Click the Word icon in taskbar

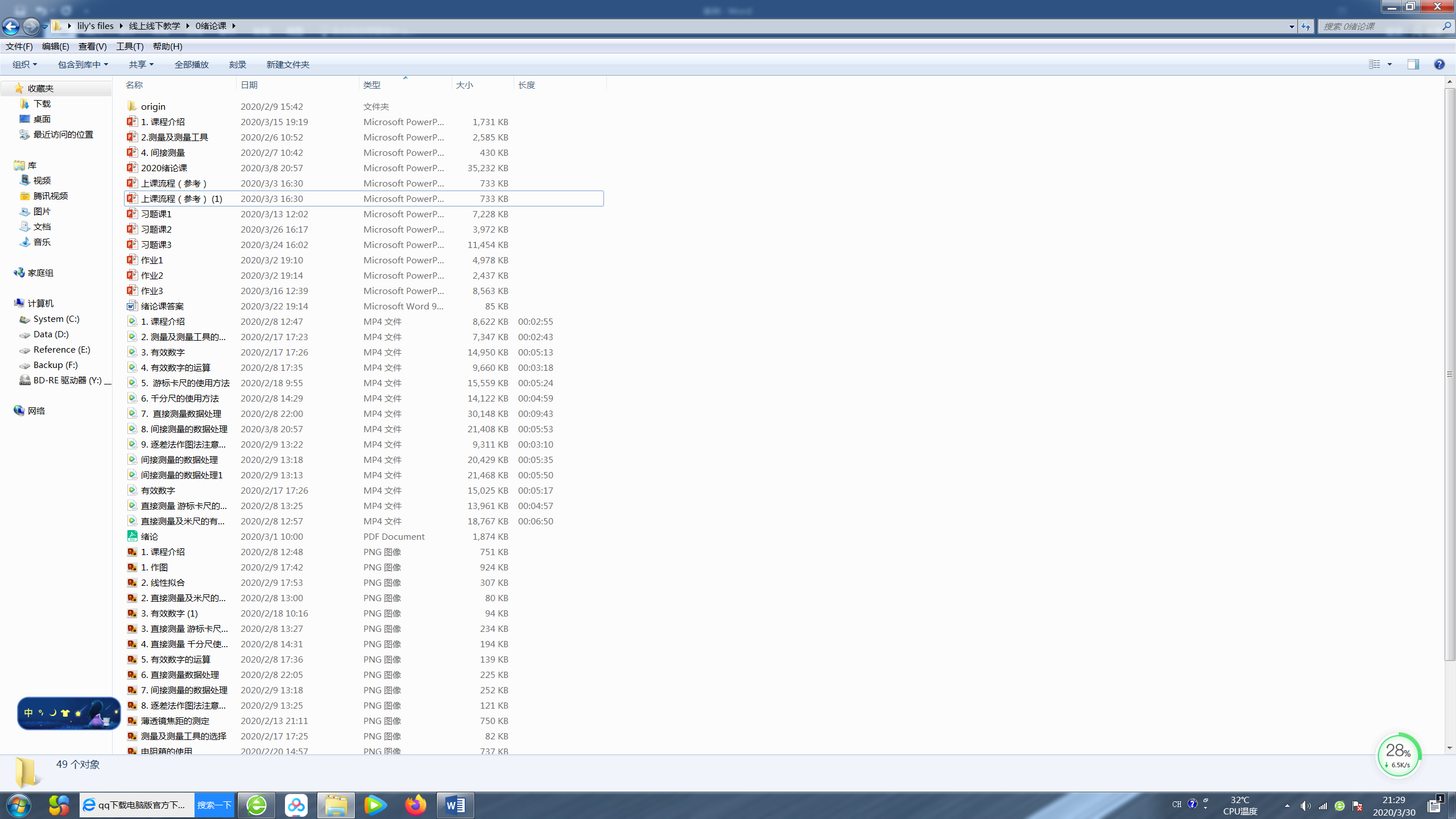click(455, 805)
